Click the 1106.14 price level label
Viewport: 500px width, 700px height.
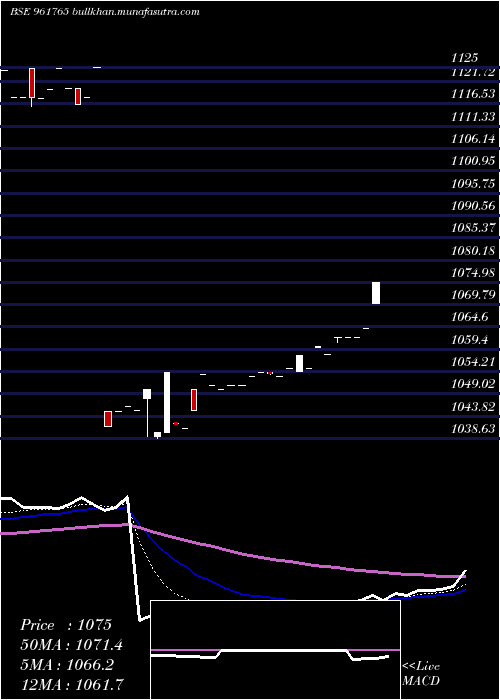click(473, 139)
